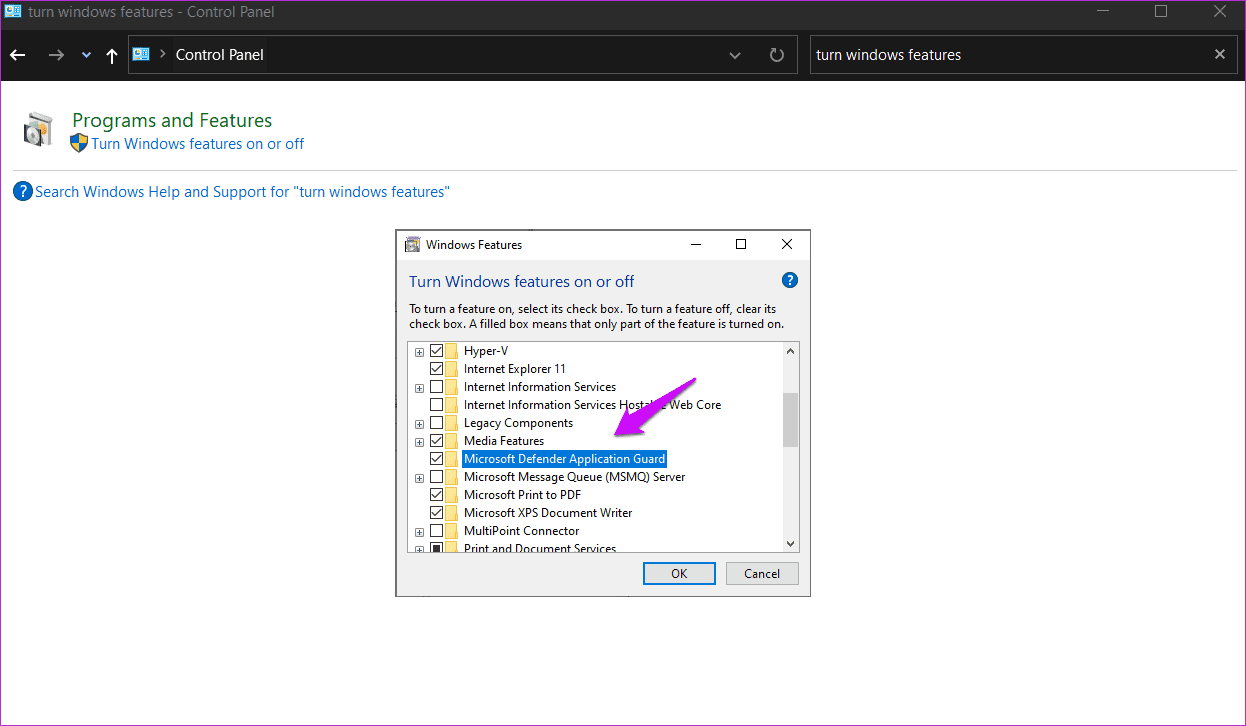Screen dimensions: 1246x726
Task: Uncheck Microsoft Print to PDF
Action: click(x=436, y=495)
